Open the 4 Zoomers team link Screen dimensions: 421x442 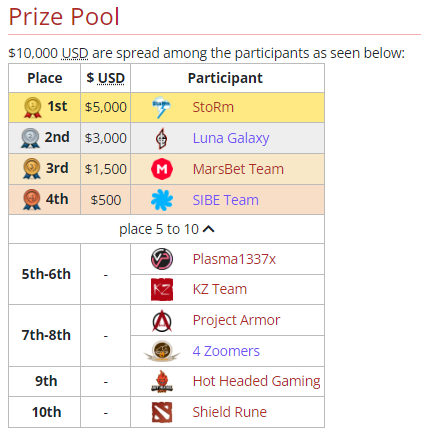coord(226,351)
